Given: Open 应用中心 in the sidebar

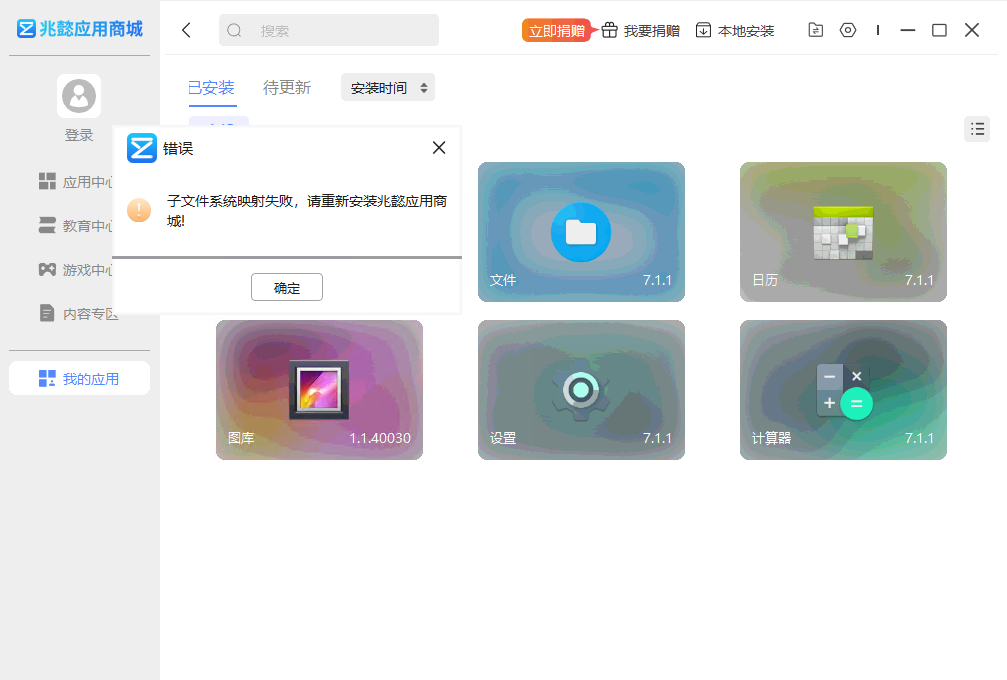Looking at the screenshot, I should tap(76, 182).
